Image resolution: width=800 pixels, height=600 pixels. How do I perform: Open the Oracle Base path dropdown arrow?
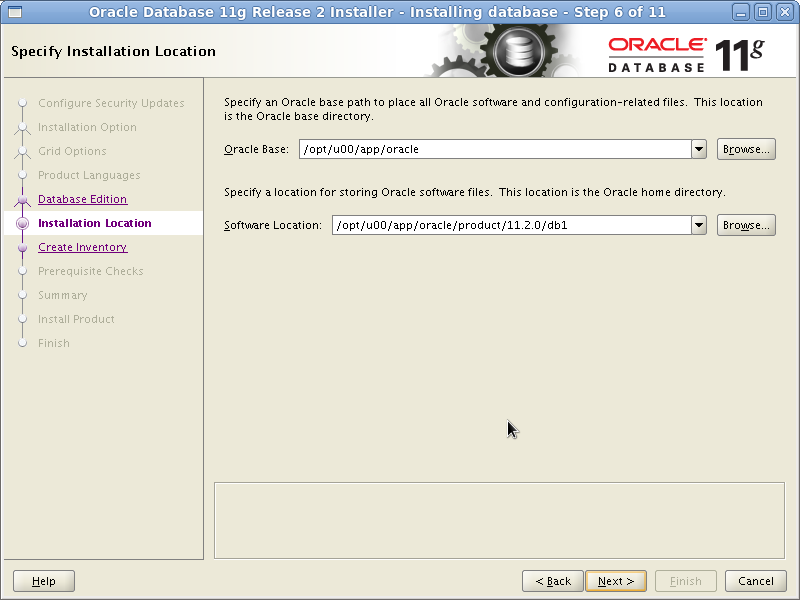tap(699, 149)
